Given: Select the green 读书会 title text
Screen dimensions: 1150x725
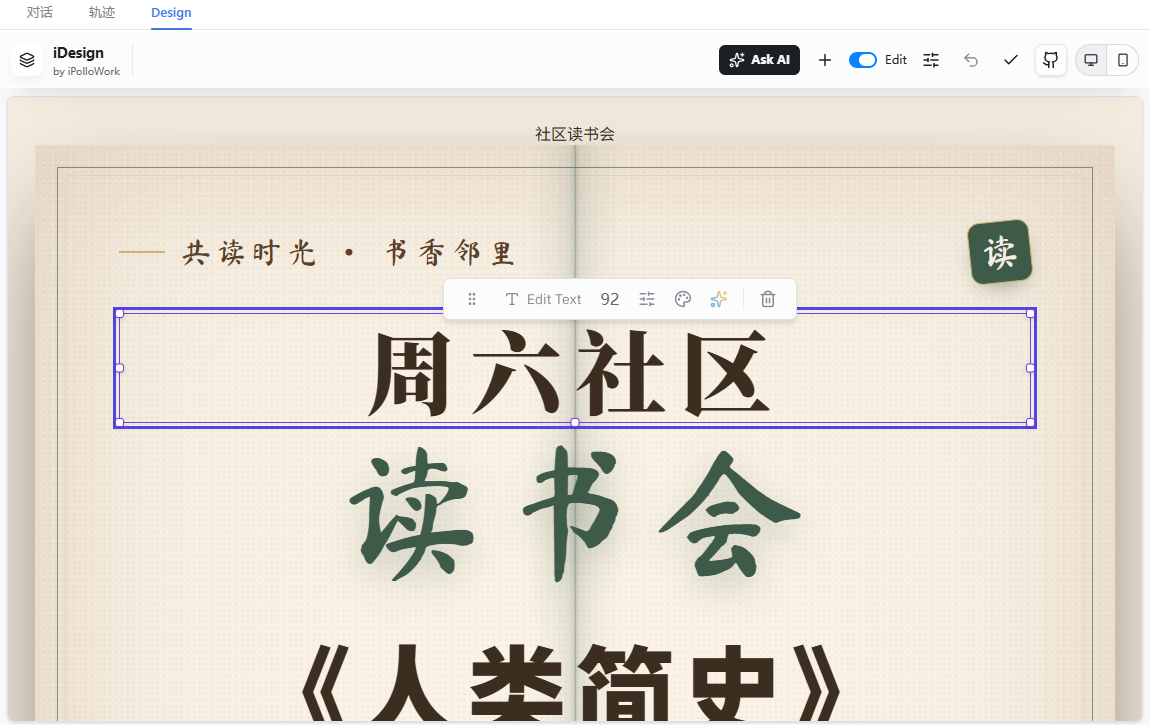Looking at the screenshot, I should pyautogui.click(x=574, y=514).
